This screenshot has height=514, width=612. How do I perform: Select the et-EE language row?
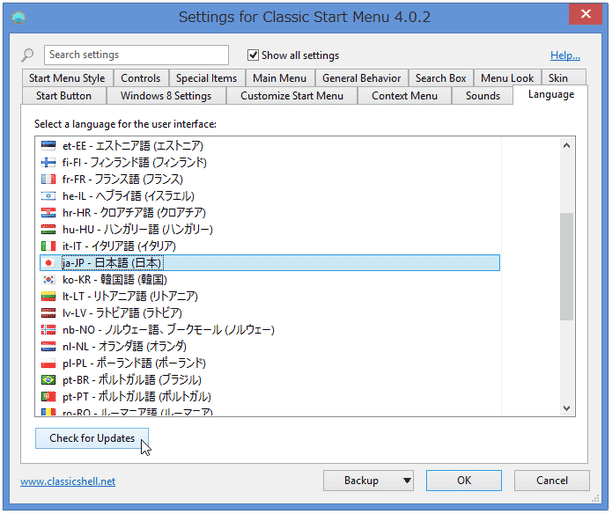pyautogui.click(x=270, y=146)
